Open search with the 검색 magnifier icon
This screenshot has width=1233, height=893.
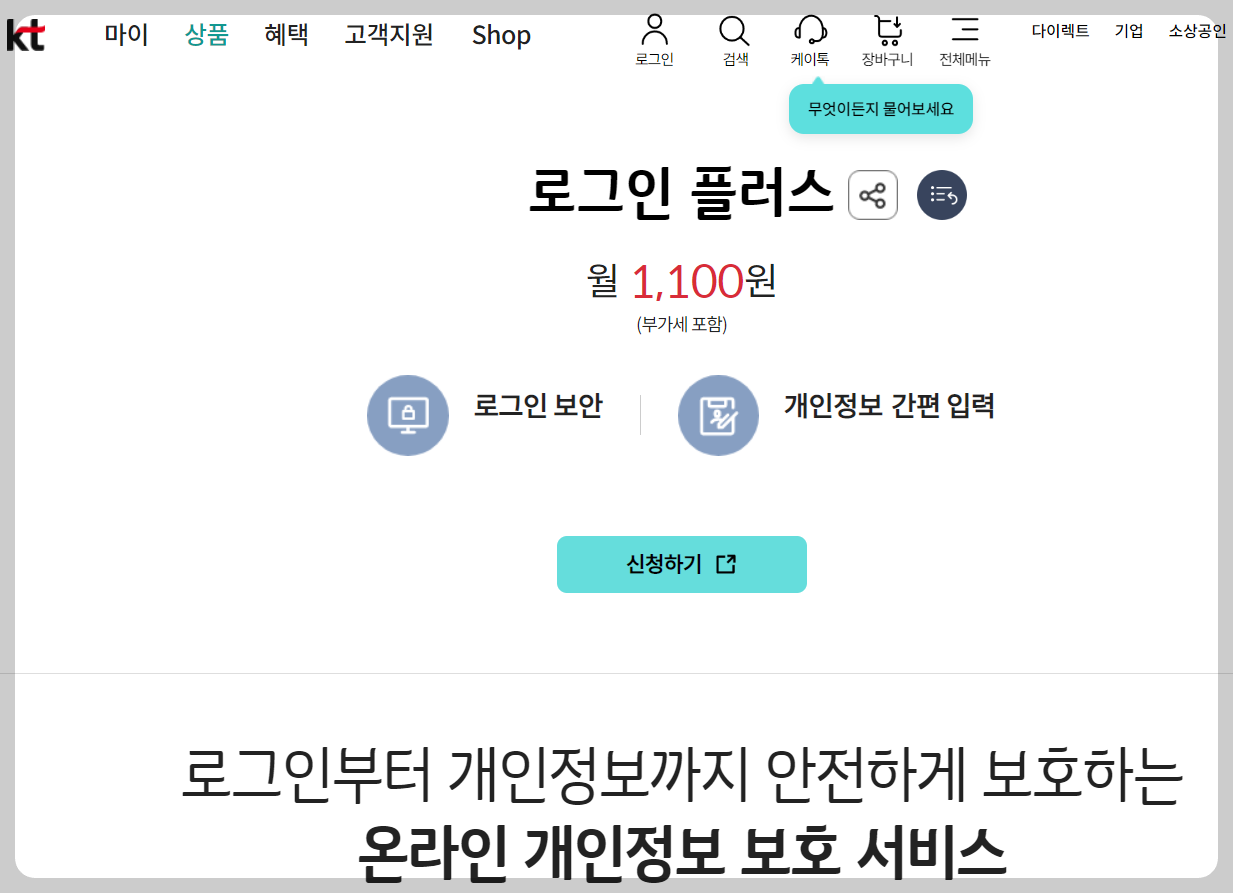click(x=735, y=40)
